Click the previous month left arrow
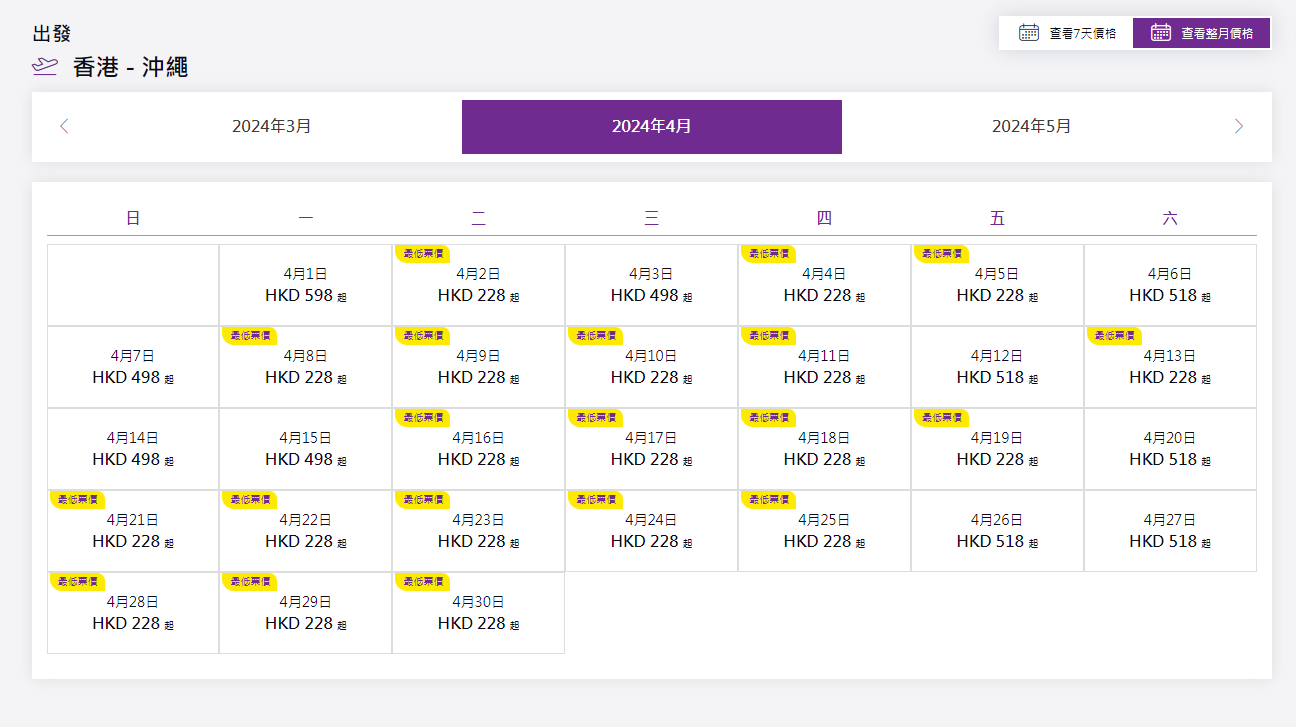The height and width of the screenshot is (727, 1296). (x=64, y=126)
